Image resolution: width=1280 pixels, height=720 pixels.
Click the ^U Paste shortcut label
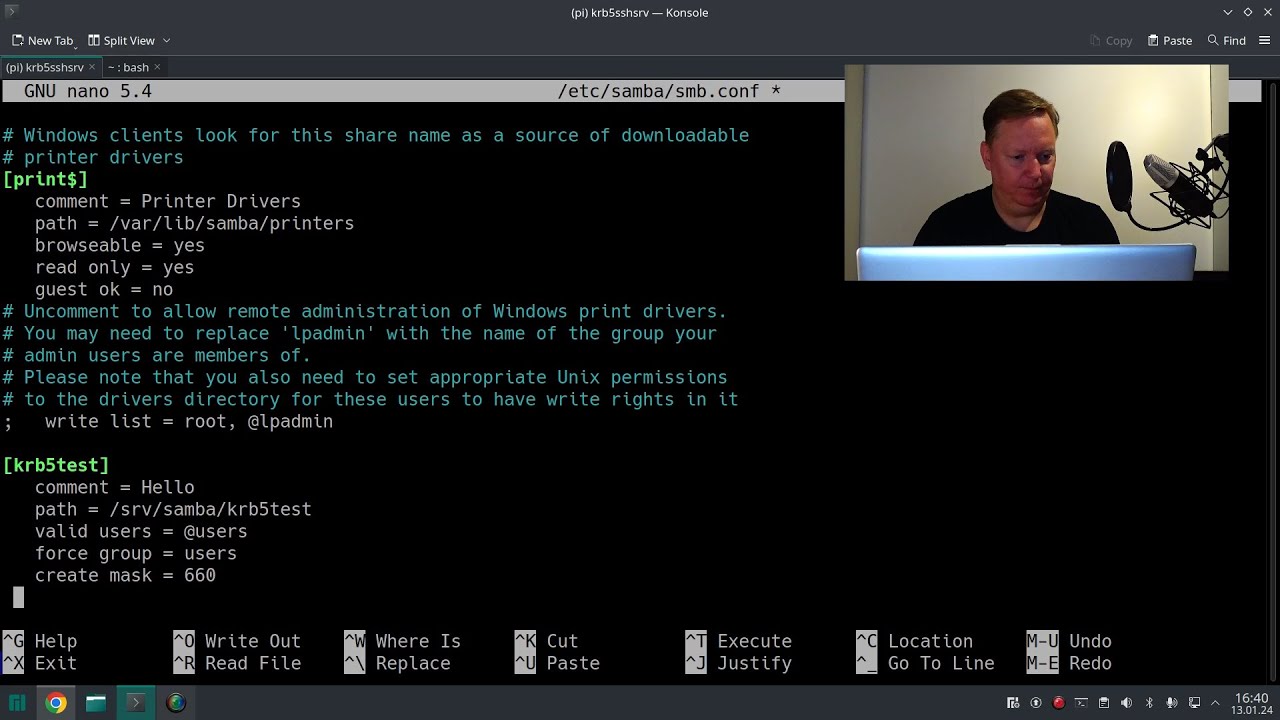[x=557, y=663]
